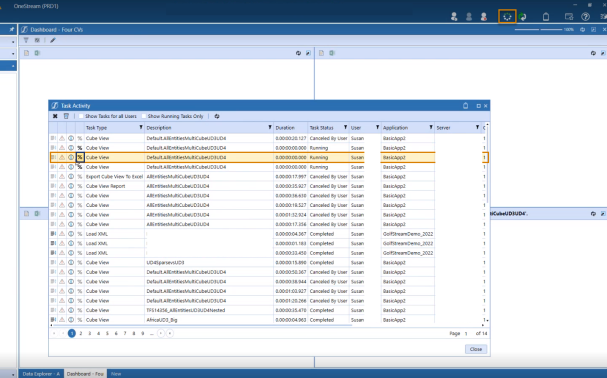Refresh the Task Activity list
The height and width of the screenshot is (378, 607).
pos(217,116)
